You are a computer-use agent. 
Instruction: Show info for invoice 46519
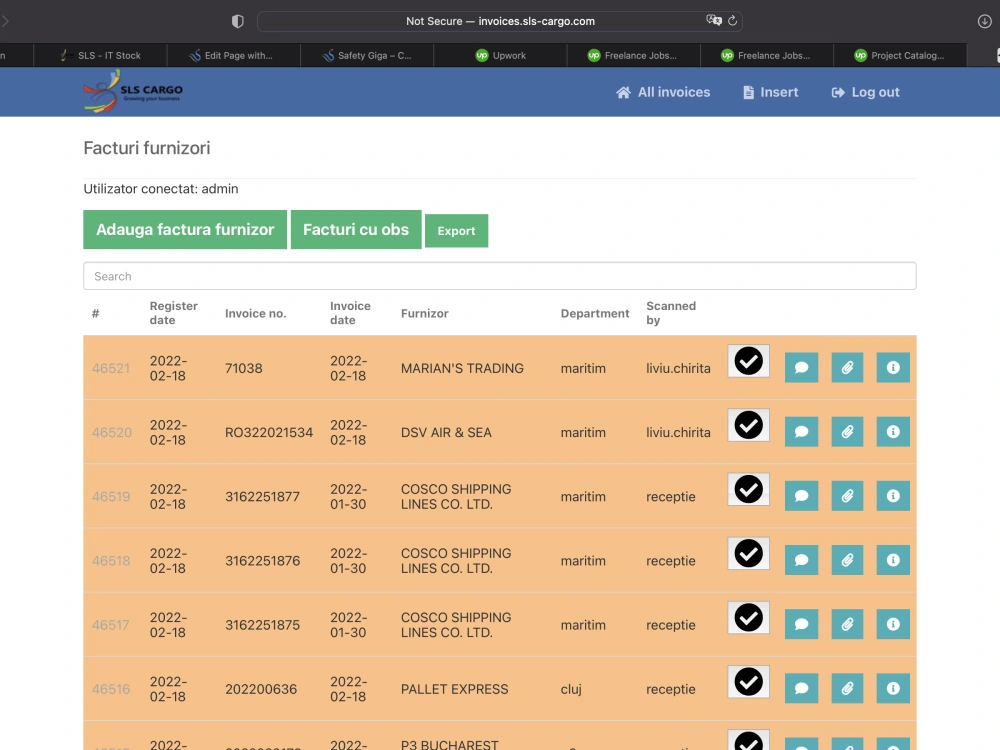(893, 496)
